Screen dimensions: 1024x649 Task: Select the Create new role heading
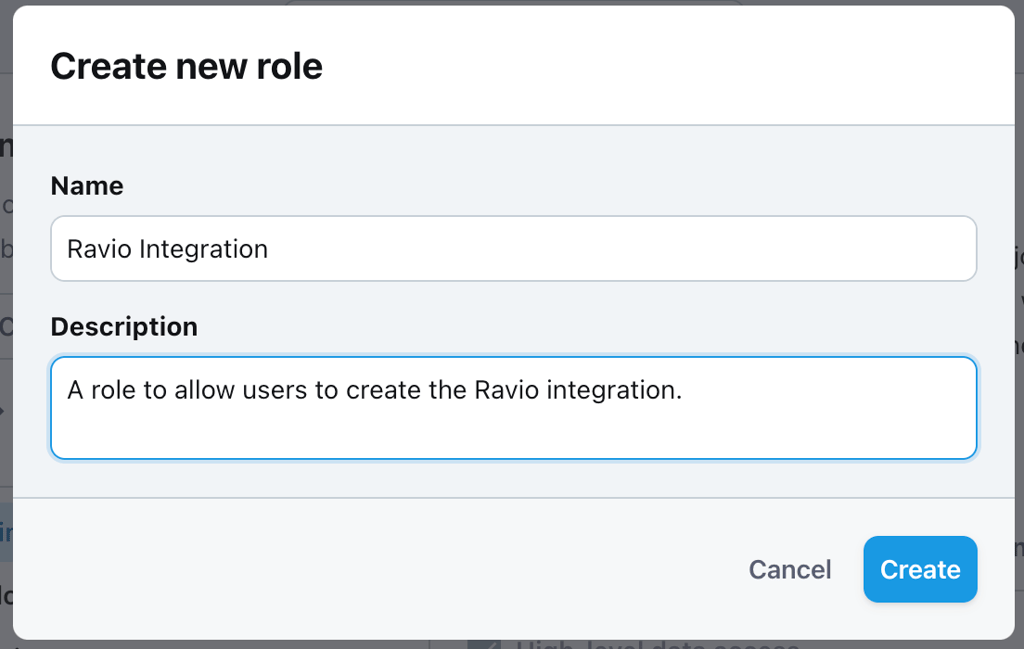[x=187, y=67]
